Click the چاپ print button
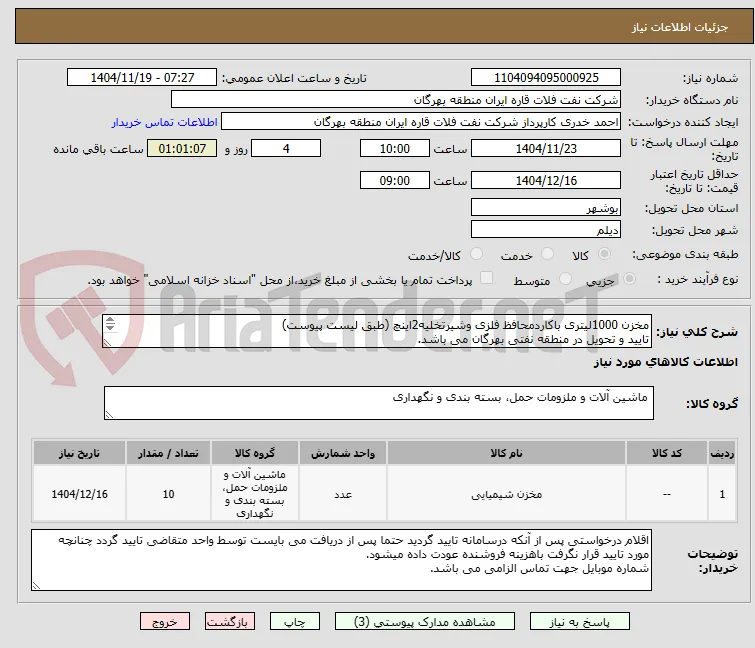This screenshot has height=648, width=755. [x=295, y=622]
